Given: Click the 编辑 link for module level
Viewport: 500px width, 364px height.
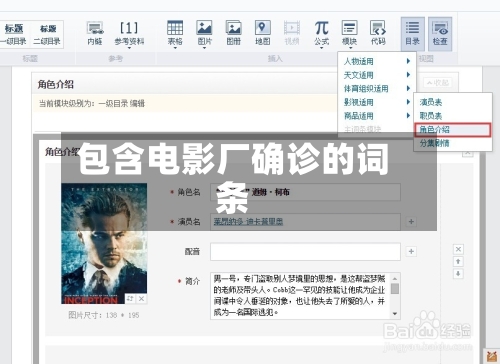Looking at the screenshot, I should 137,104.
